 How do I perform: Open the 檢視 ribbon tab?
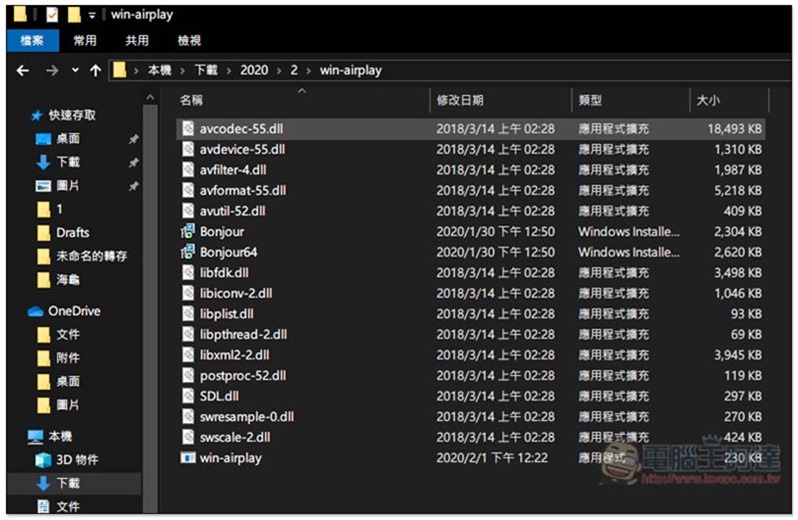click(x=189, y=40)
